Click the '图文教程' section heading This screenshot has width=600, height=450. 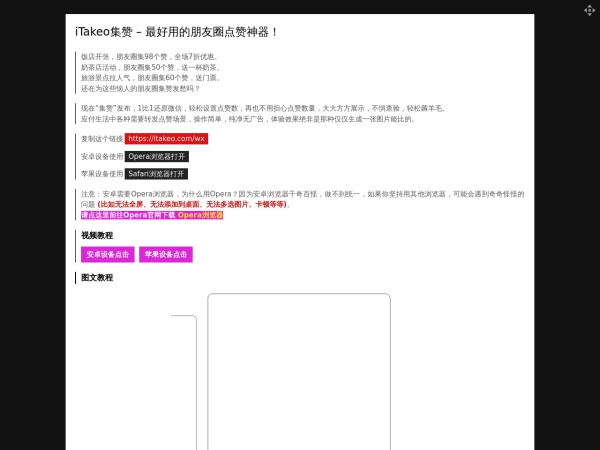(97, 278)
